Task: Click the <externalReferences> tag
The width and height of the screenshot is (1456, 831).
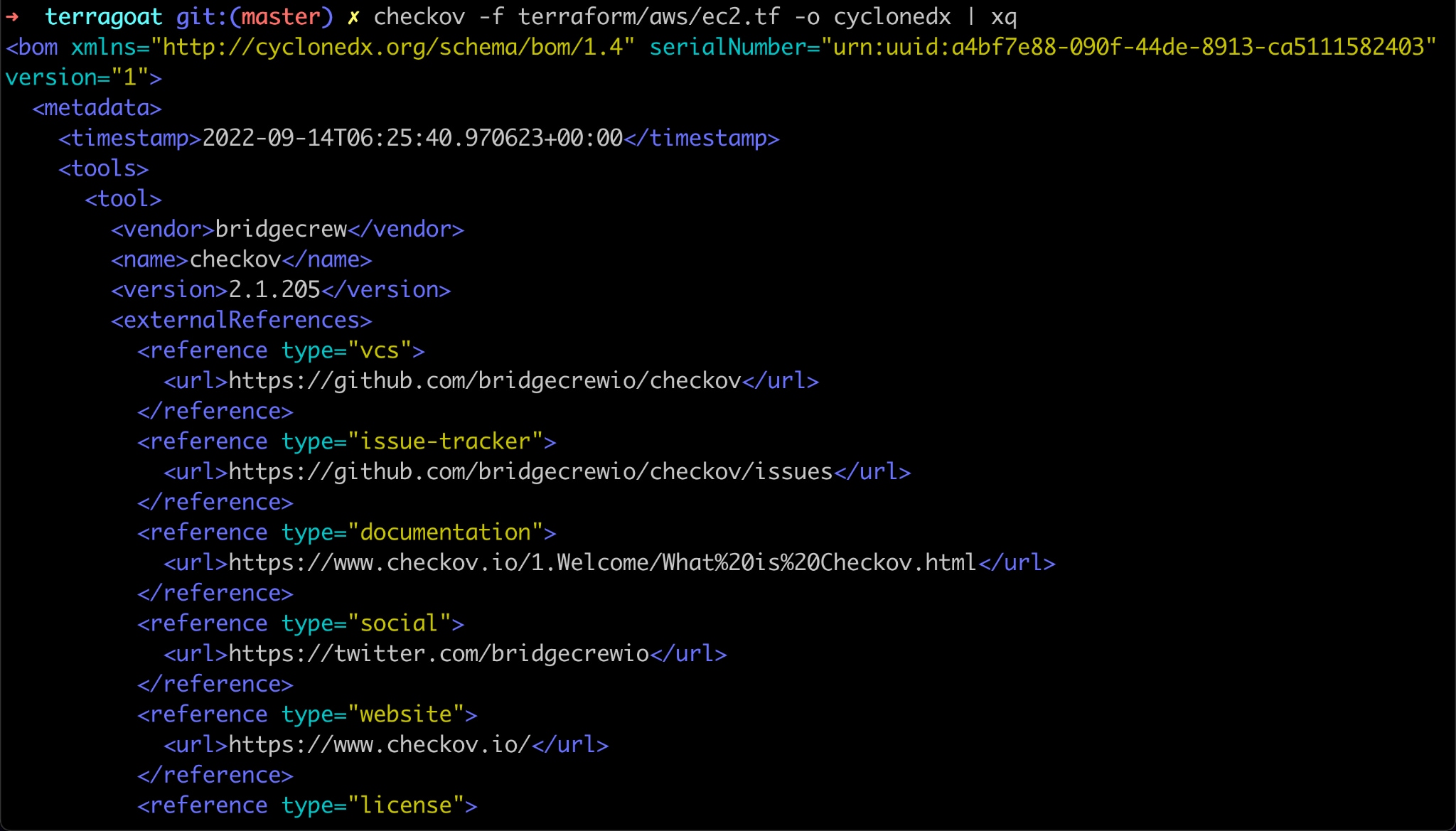Action: (242, 320)
